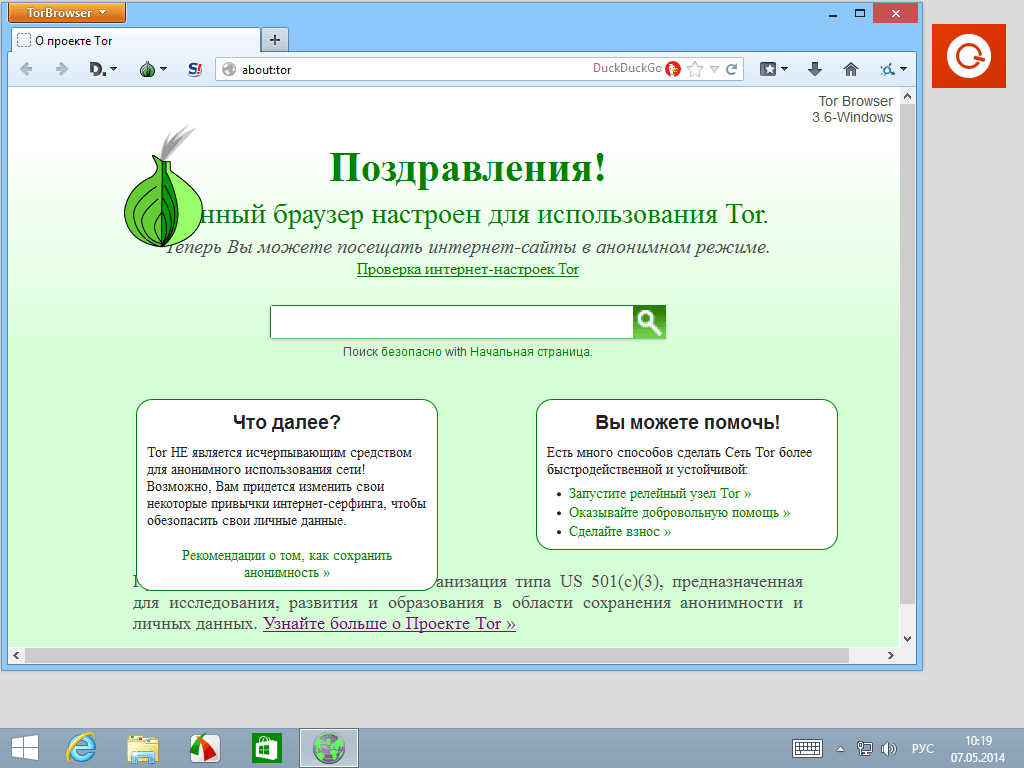Open the volume speaker icon
Screen dimensions: 1024x768
(888, 748)
